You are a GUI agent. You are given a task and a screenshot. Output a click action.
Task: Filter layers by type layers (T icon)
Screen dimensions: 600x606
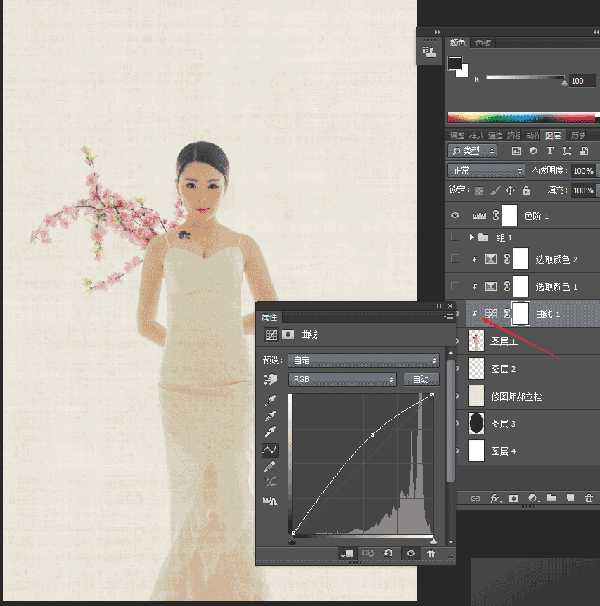(550, 151)
